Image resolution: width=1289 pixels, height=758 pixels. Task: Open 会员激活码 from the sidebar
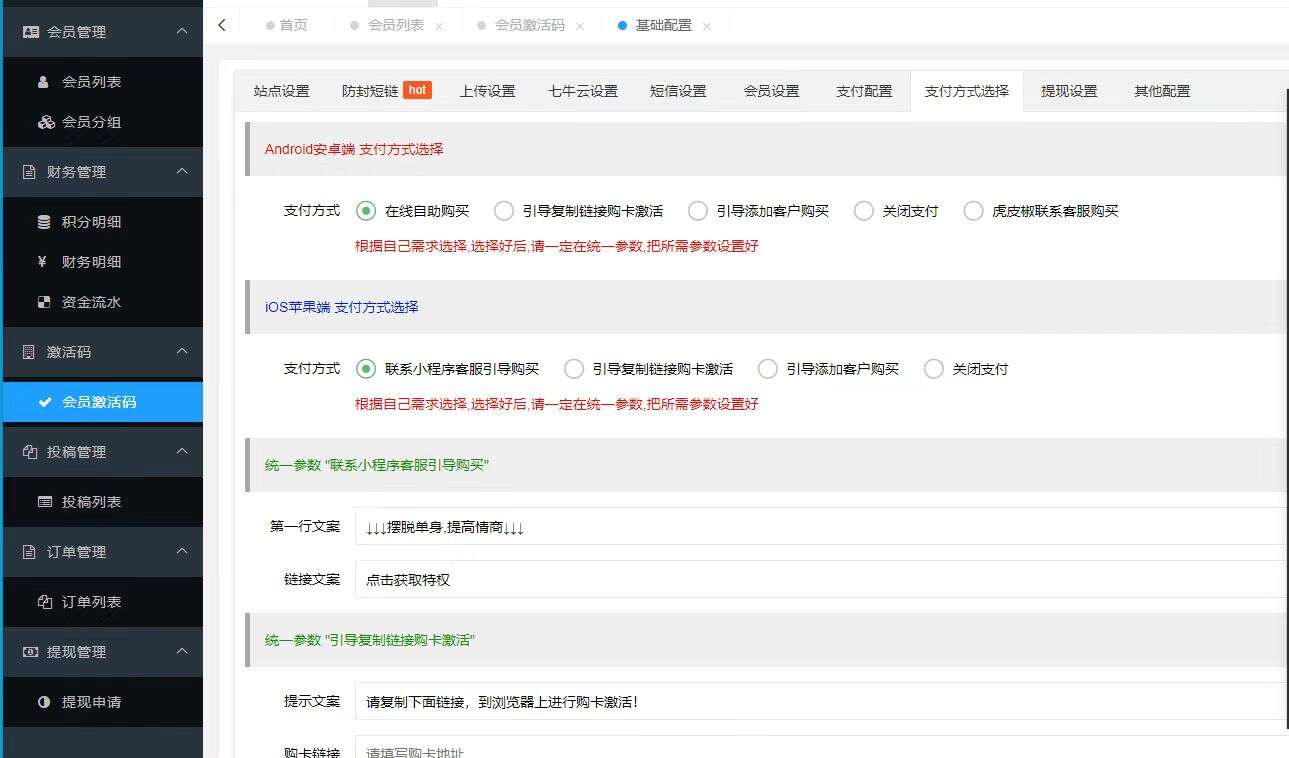pos(44,402)
